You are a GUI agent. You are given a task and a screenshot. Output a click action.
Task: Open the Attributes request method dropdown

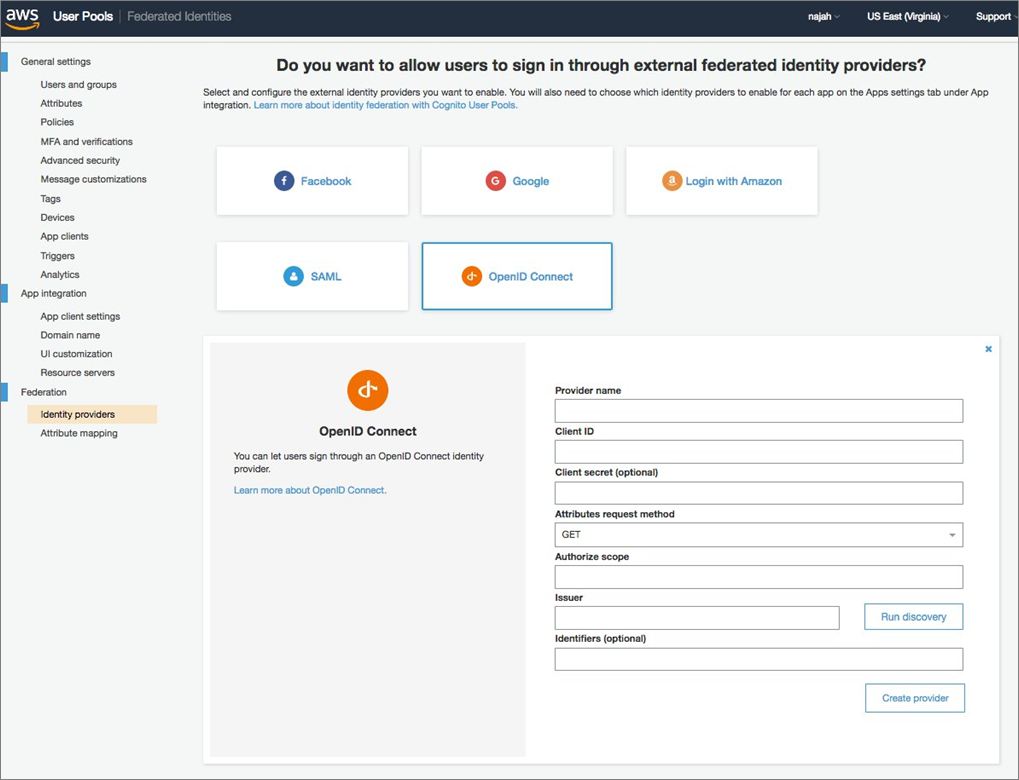click(x=757, y=535)
